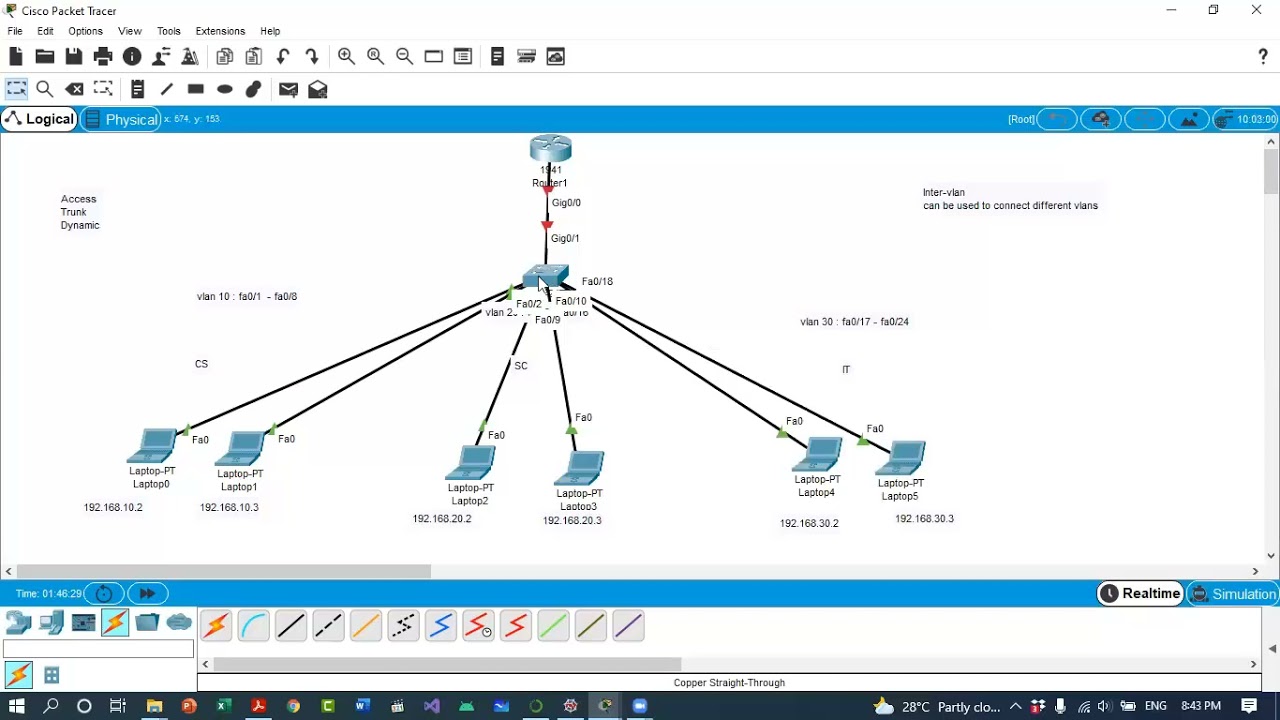Save the network with the floppy disk icon
Viewport: 1280px width, 720px height.
[74, 57]
